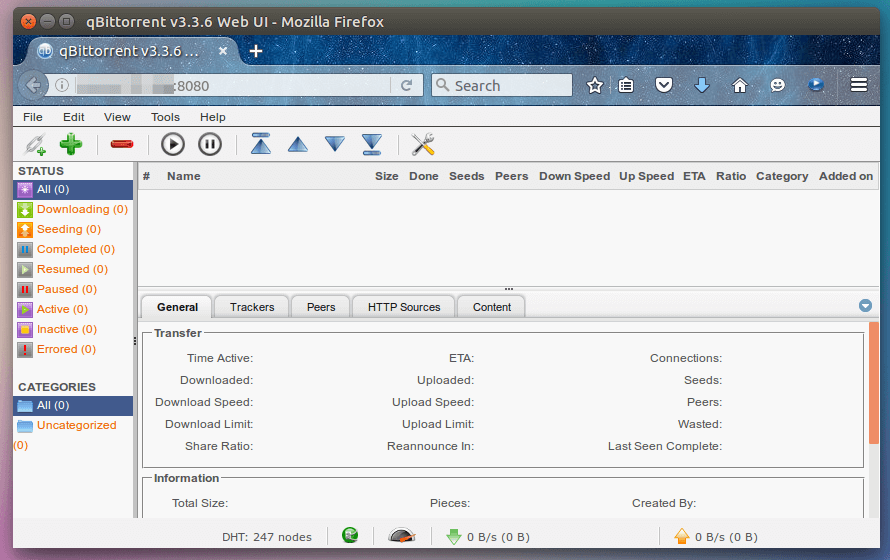Click the Firefox Search field
Screen dimensions: 890x560
502,86
